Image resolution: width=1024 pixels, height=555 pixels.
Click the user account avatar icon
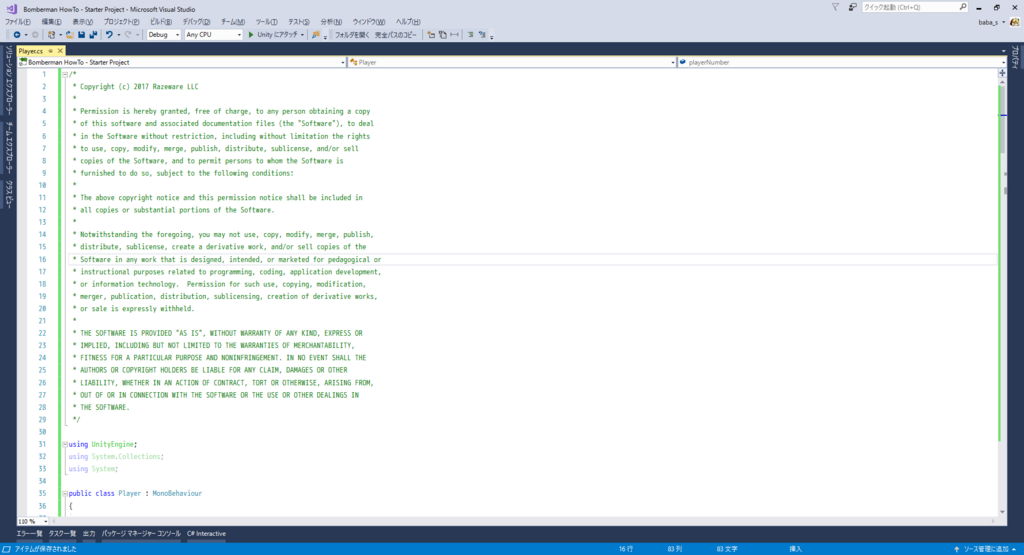pos(1014,22)
